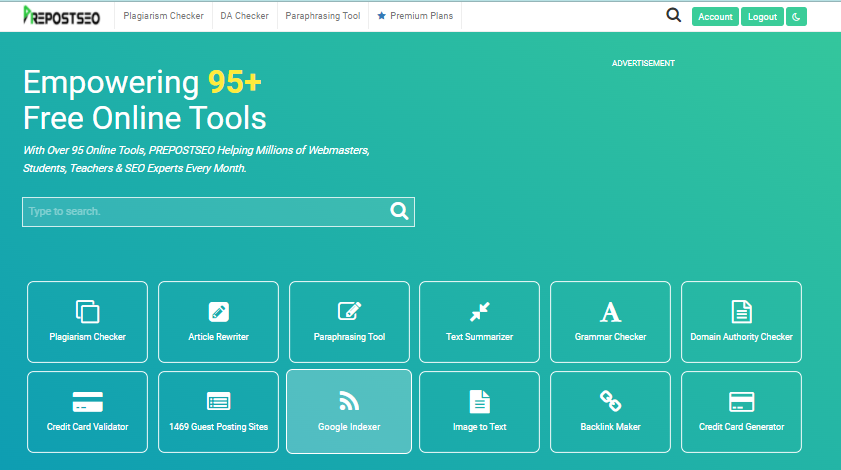The width and height of the screenshot is (841, 470).
Task: Open the 1469 Guest Posting Sites label
Action: (218, 427)
